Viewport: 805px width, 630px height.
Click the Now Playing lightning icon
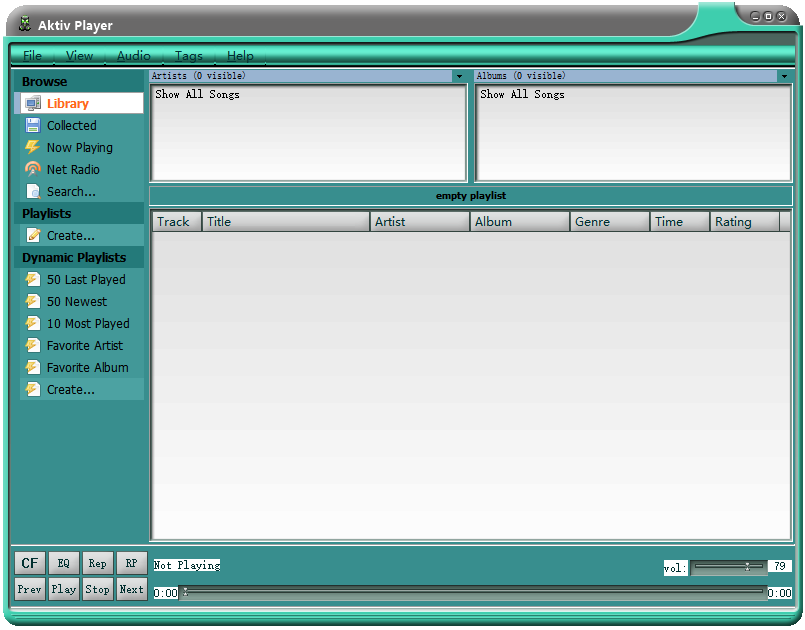[x=33, y=147]
